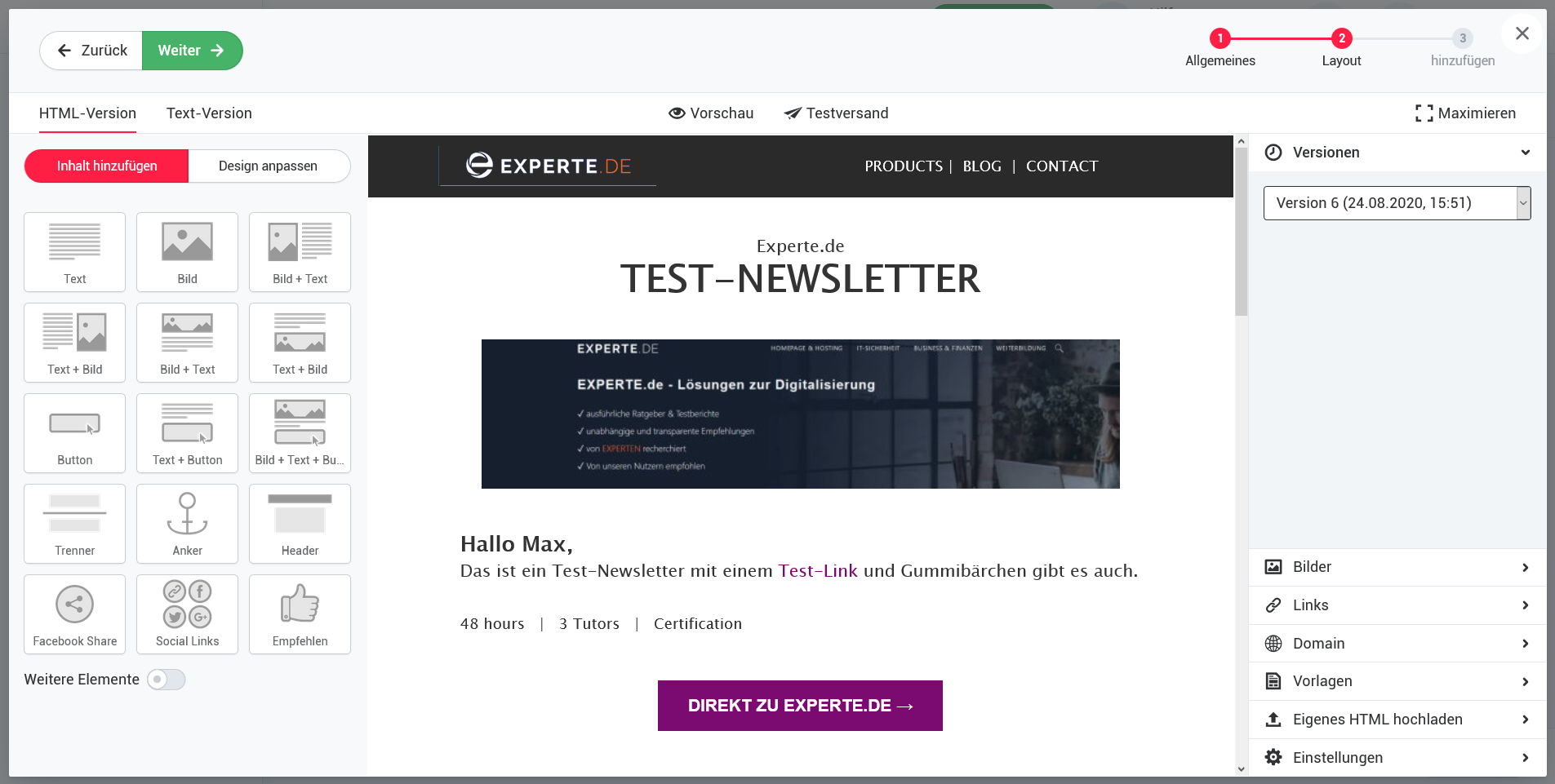This screenshot has height=784, width=1555.
Task: Select the TEST-NEWSLETTER headline
Action: (x=800, y=279)
